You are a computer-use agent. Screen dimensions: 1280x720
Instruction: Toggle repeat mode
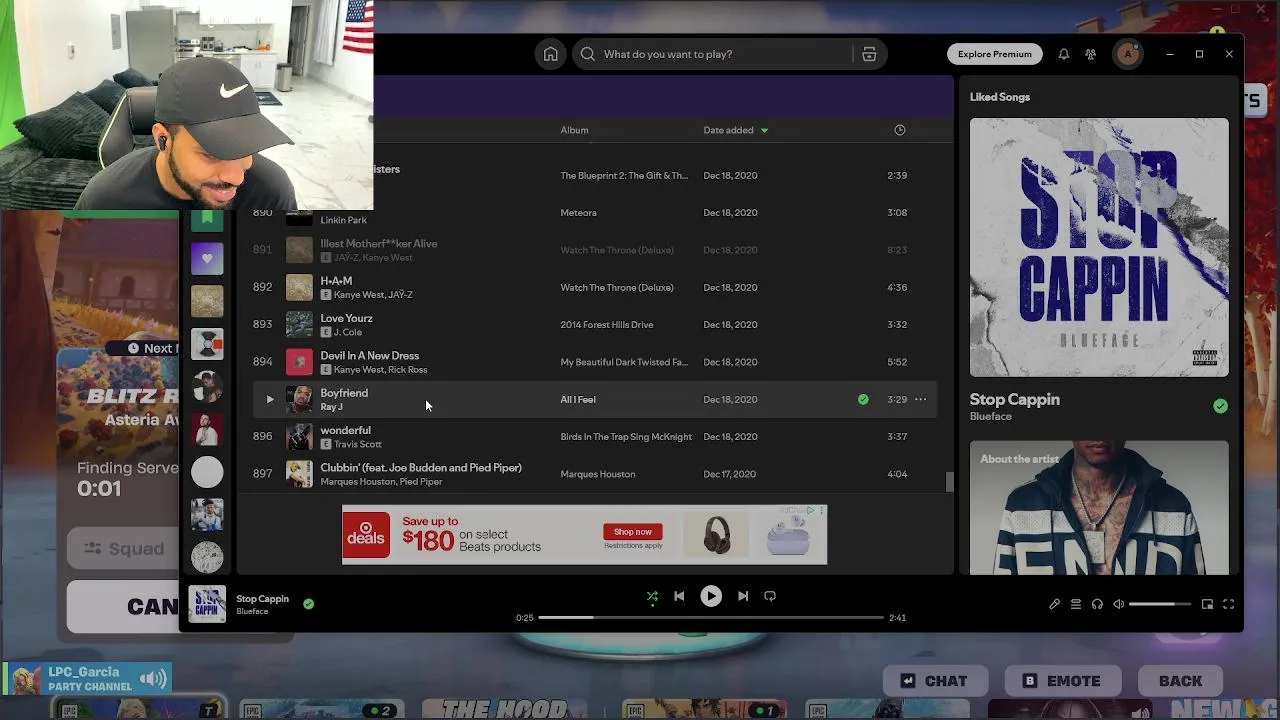click(x=770, y=596)
